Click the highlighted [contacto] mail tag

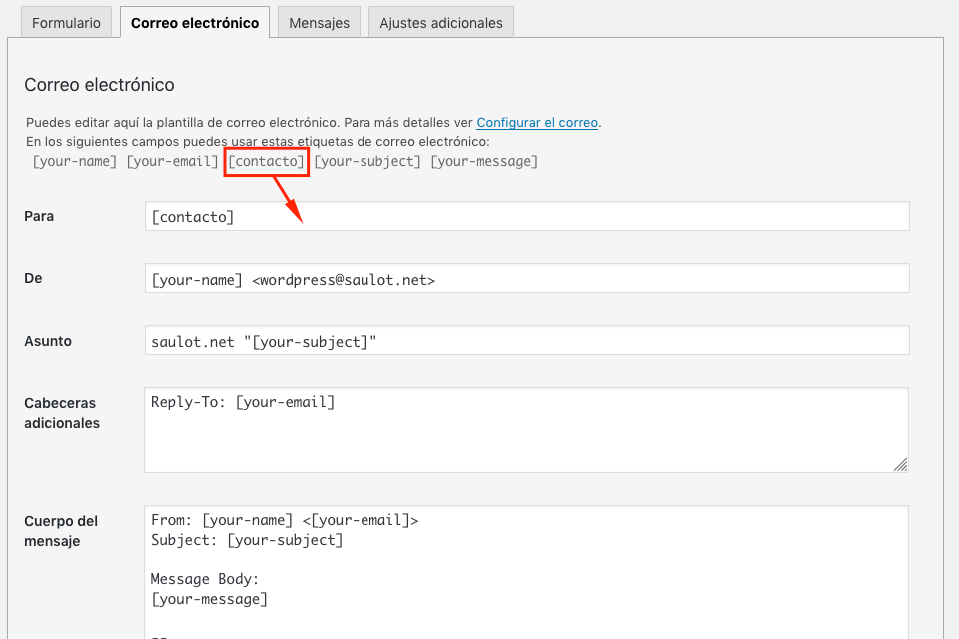pos(267,161)
